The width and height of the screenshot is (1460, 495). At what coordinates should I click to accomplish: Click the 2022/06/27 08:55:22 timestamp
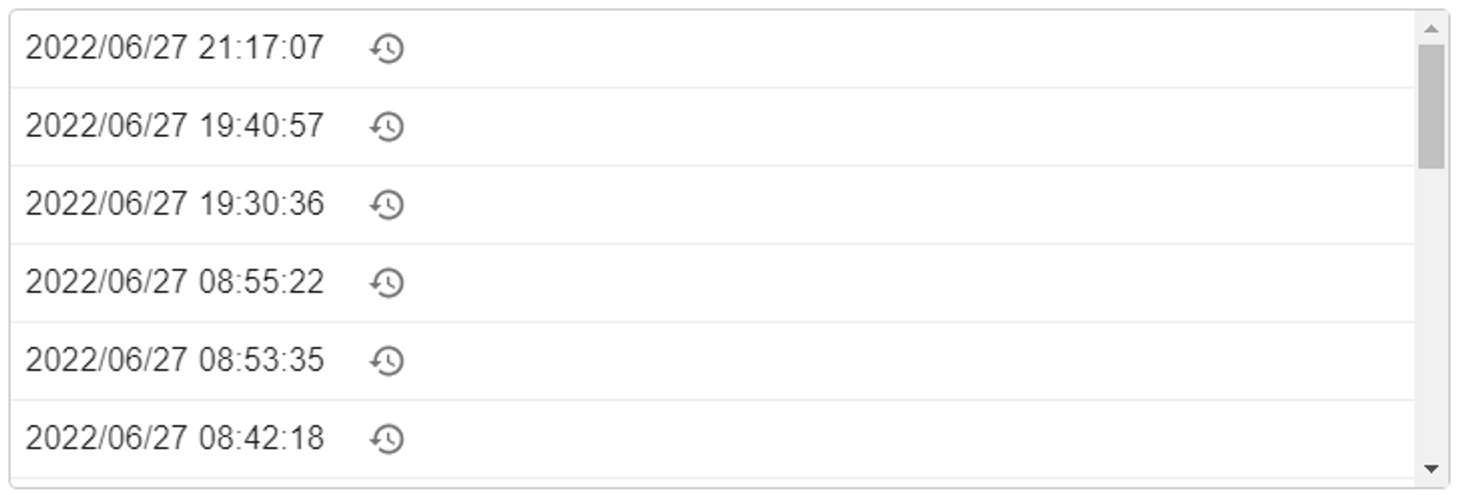(x=175, y=282)
